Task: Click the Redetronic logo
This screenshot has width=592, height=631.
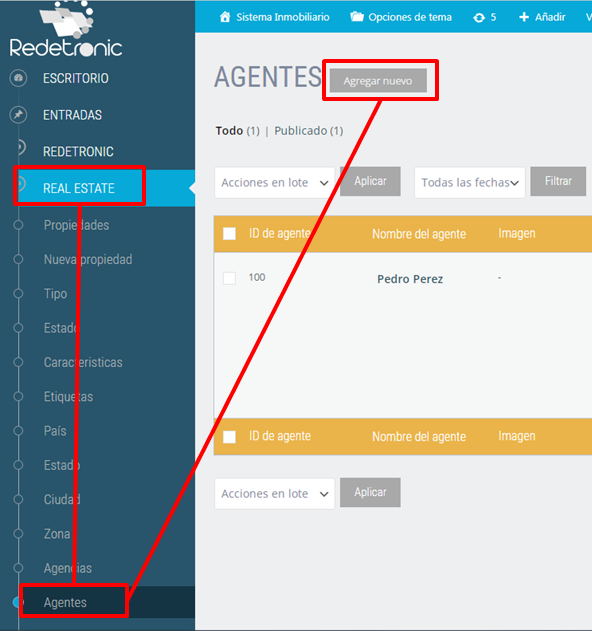Action: (66, 29)
